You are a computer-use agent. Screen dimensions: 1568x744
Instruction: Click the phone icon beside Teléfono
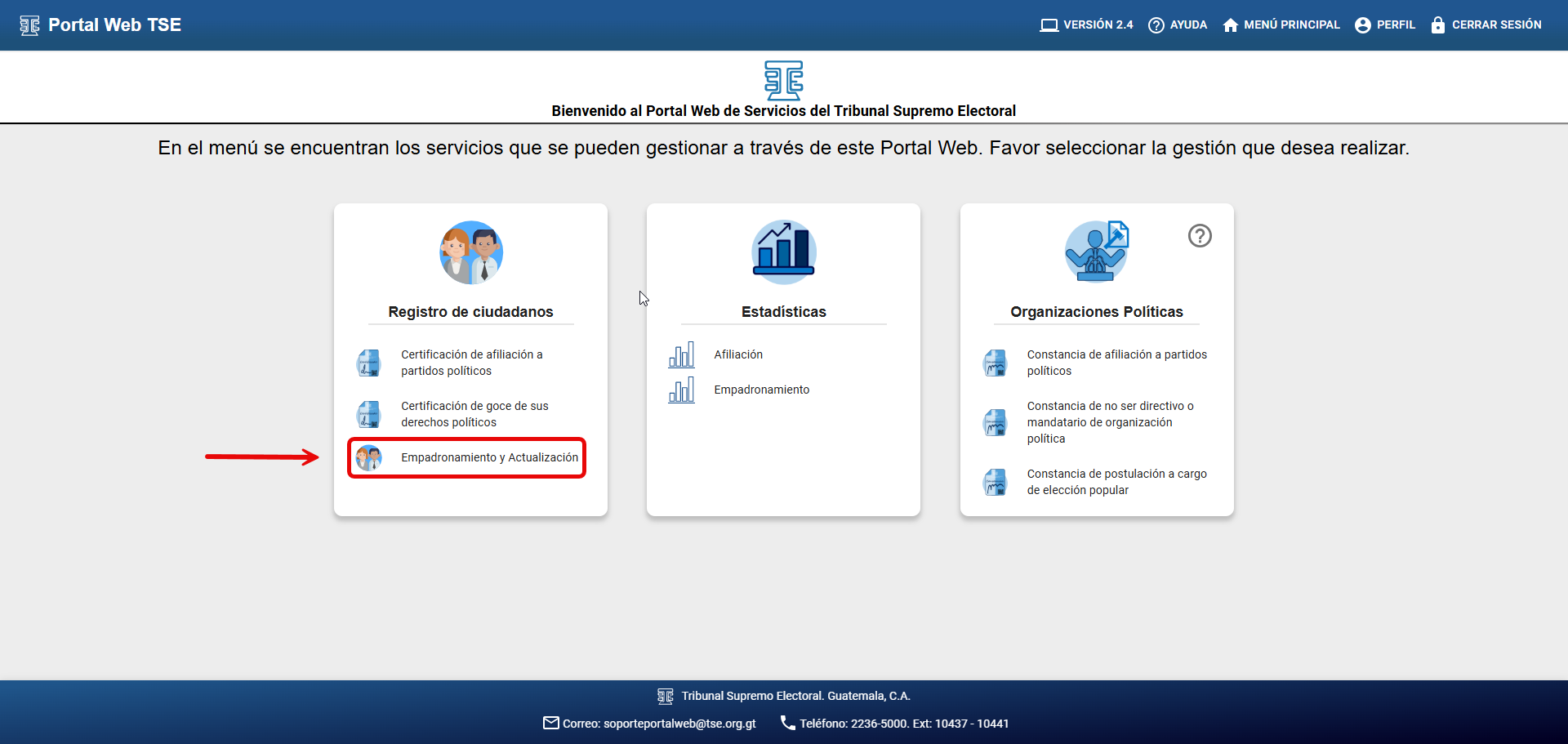pos(787,723)
